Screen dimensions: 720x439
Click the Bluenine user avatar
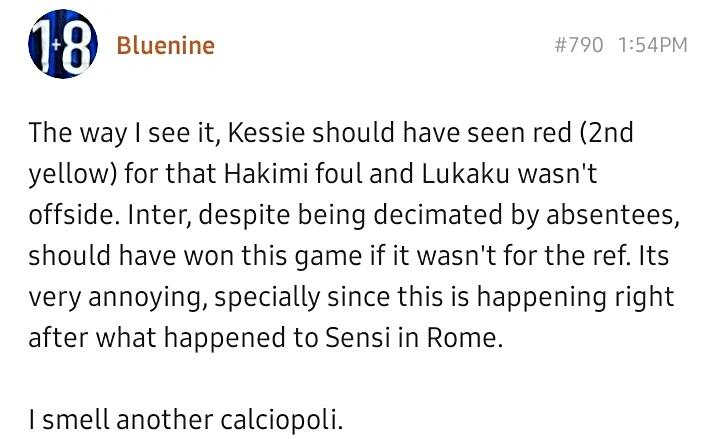point(64,48)
